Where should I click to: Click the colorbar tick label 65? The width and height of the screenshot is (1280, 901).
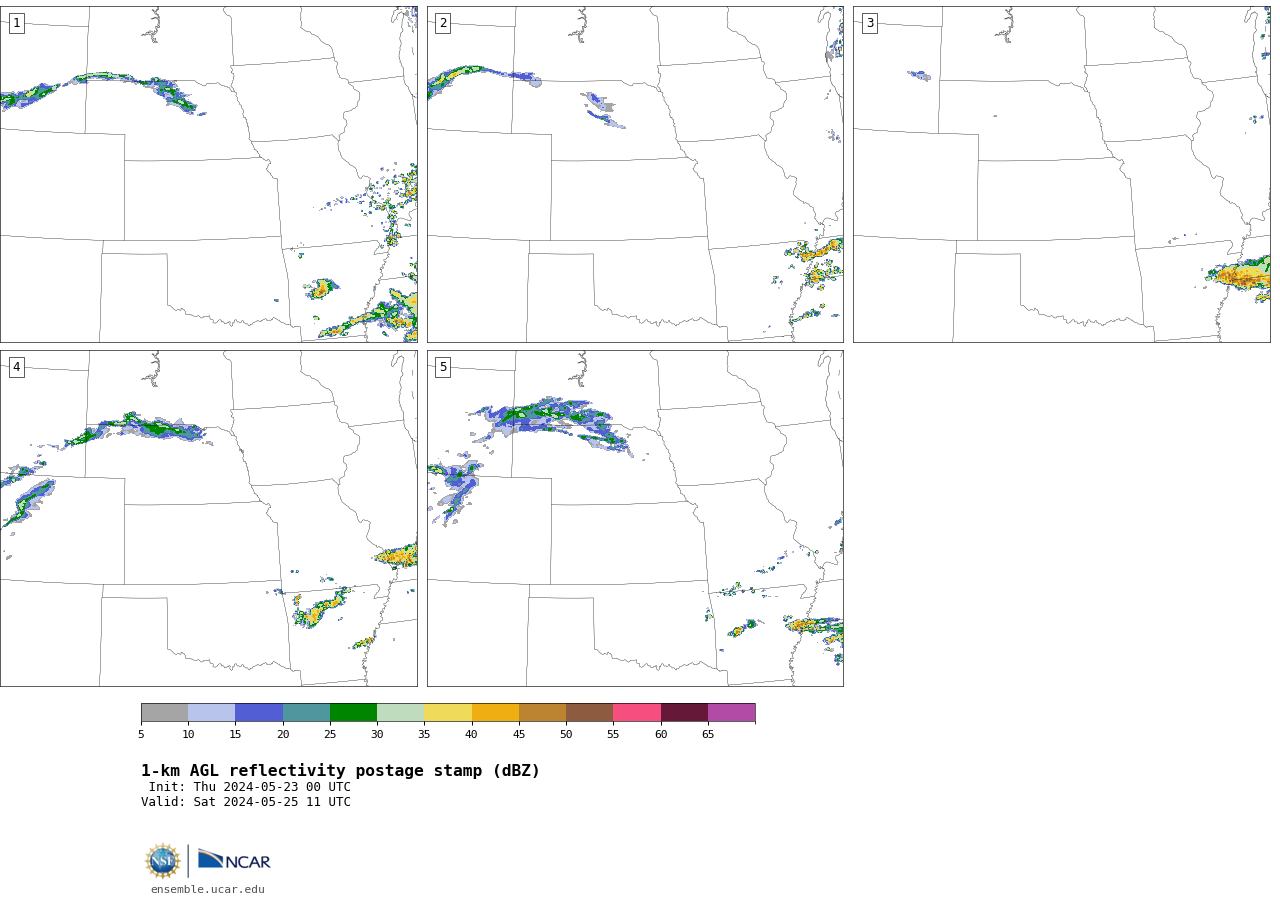pos(708,735)
